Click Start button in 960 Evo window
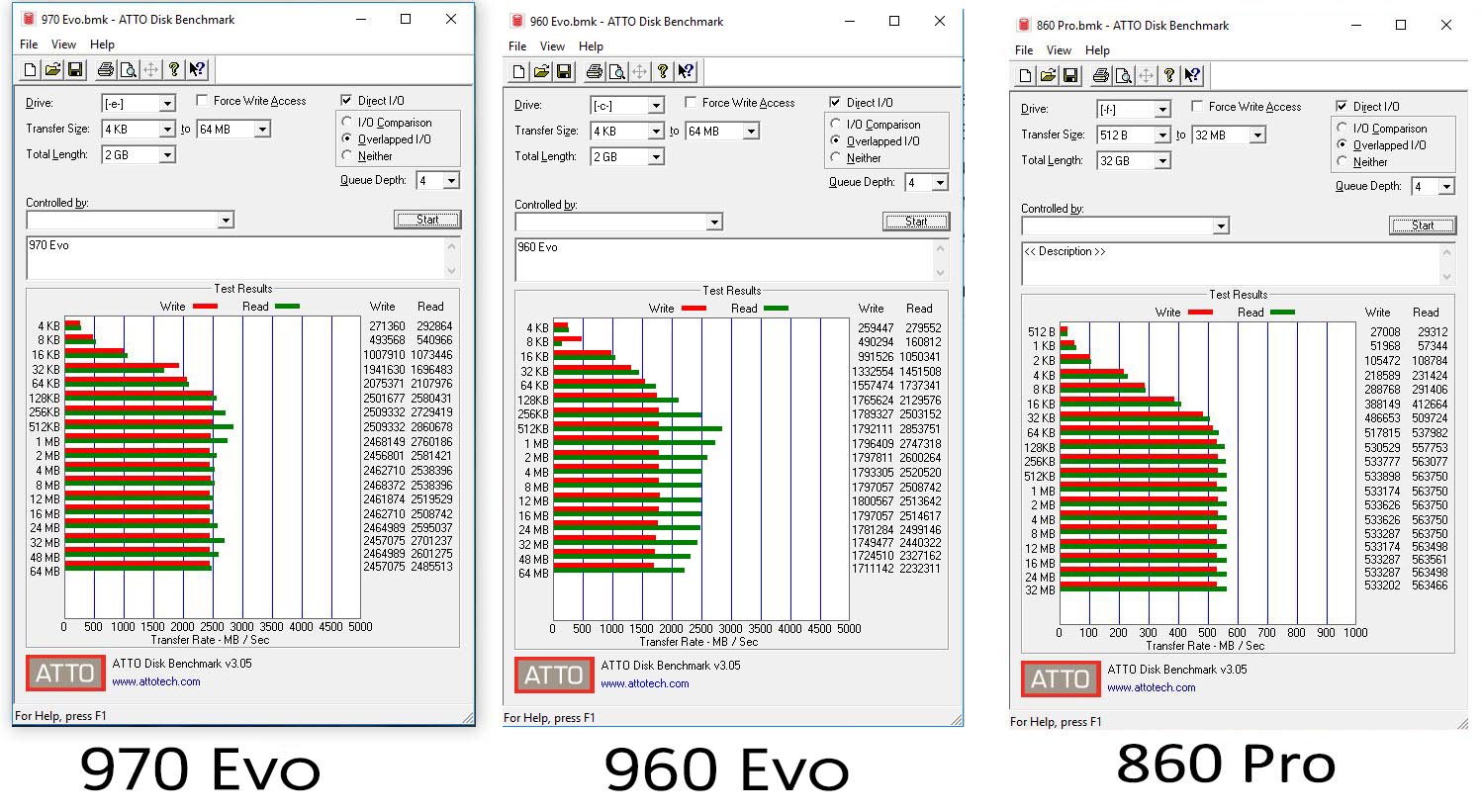Screen dimensions: 1482x812 (916, 222)
